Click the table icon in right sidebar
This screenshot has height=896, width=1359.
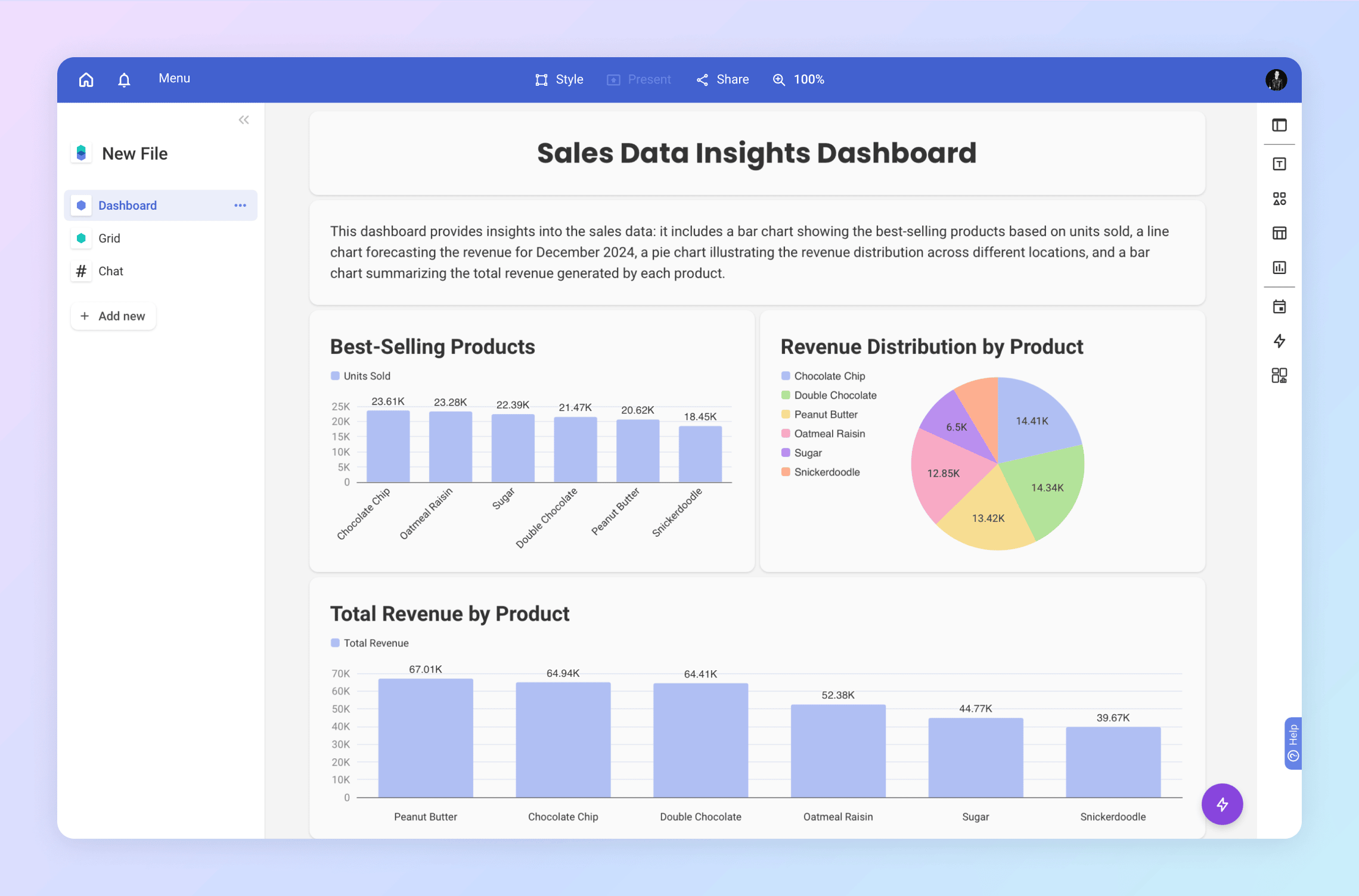click(x=1279, y=233)
